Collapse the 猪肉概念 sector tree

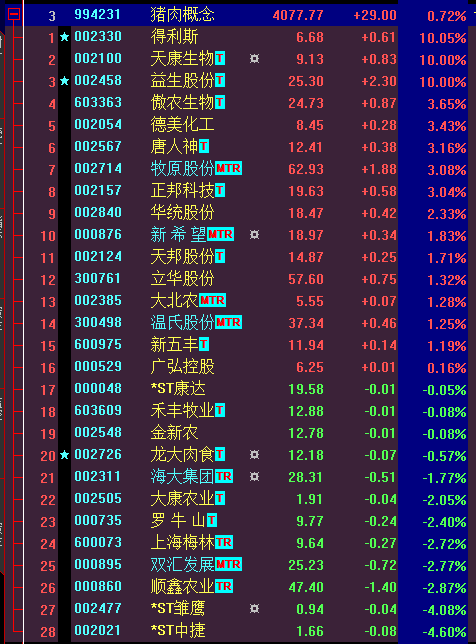pos(14,15)
